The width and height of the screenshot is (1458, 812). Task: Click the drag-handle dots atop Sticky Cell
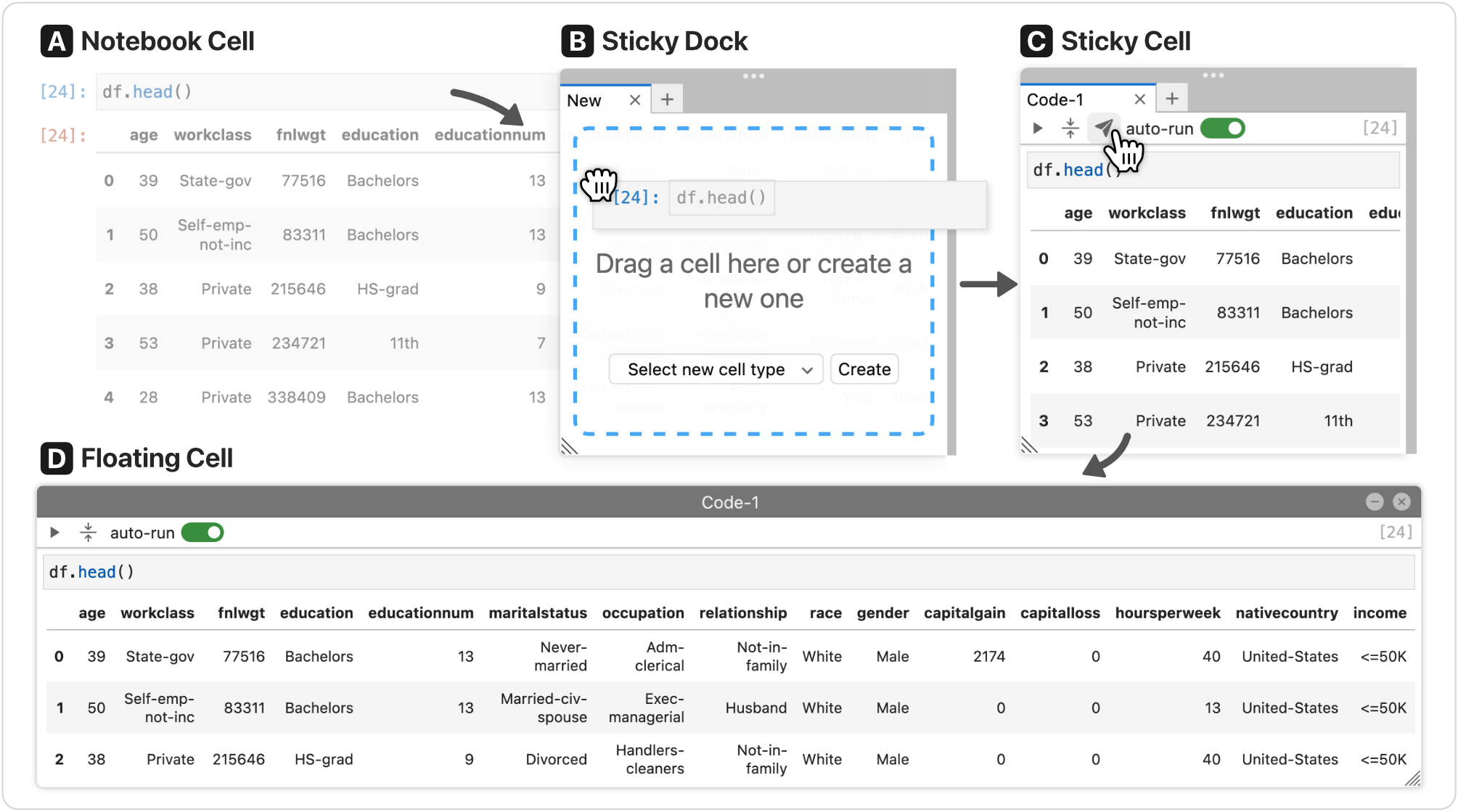(x=1213, y=75)
